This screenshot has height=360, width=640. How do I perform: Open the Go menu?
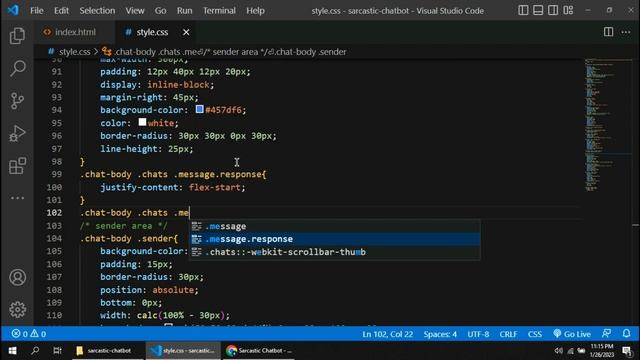(x=160, y=11)
